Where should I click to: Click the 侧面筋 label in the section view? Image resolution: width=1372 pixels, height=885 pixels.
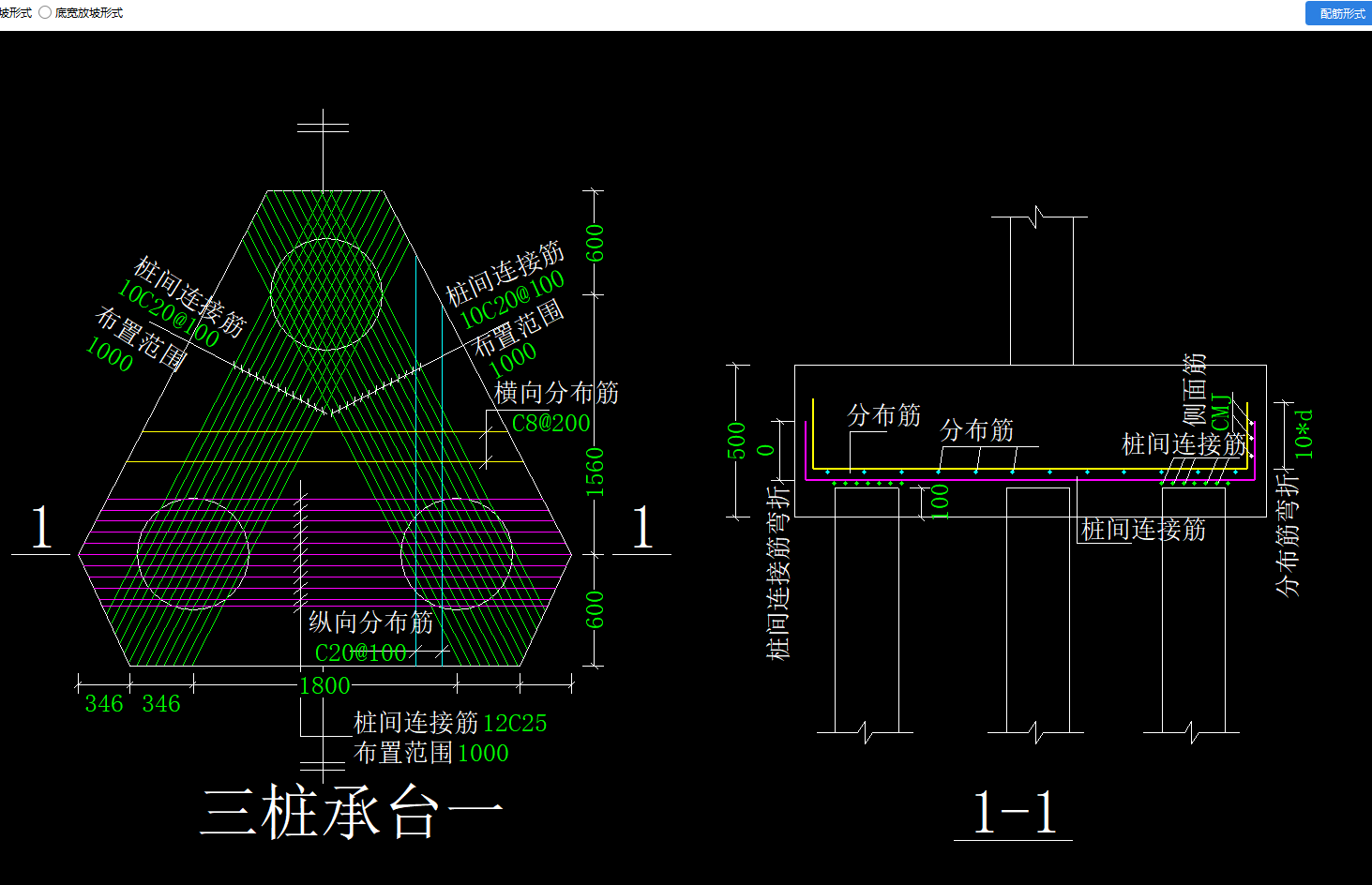click(x=1194, y=390)
